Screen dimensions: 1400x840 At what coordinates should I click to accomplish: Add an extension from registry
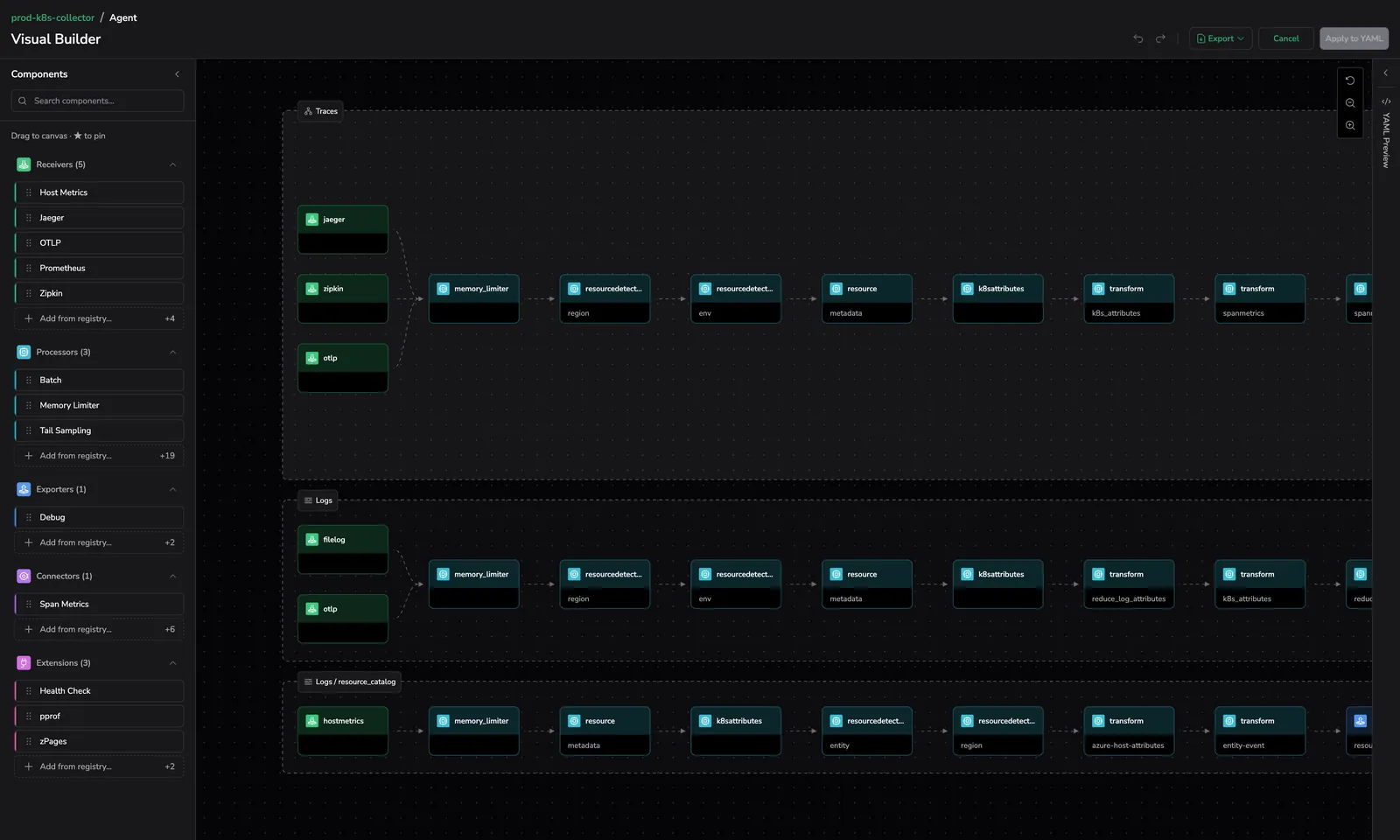point(99,766)
